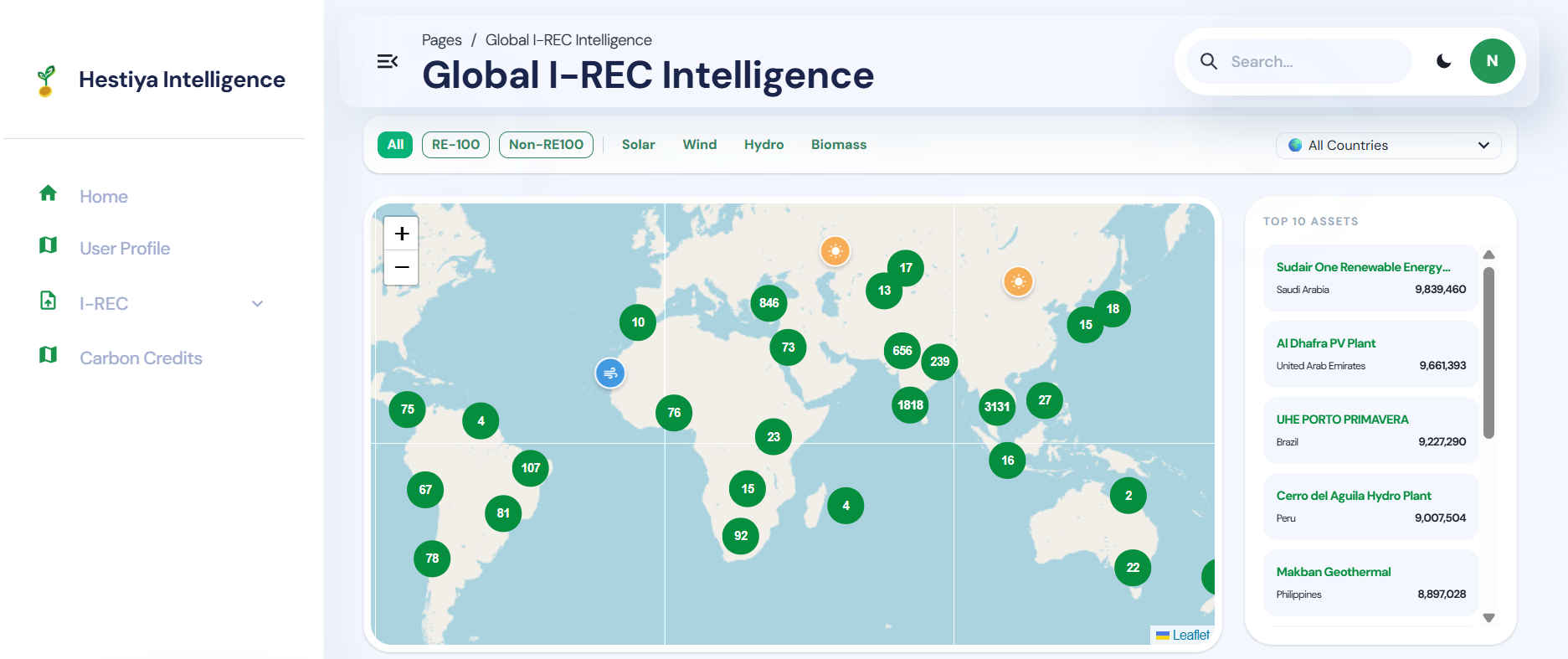This screenshot has width=1568, height=659.
Task: Click the I-REC document icon
Action: [x=49, y=301]
